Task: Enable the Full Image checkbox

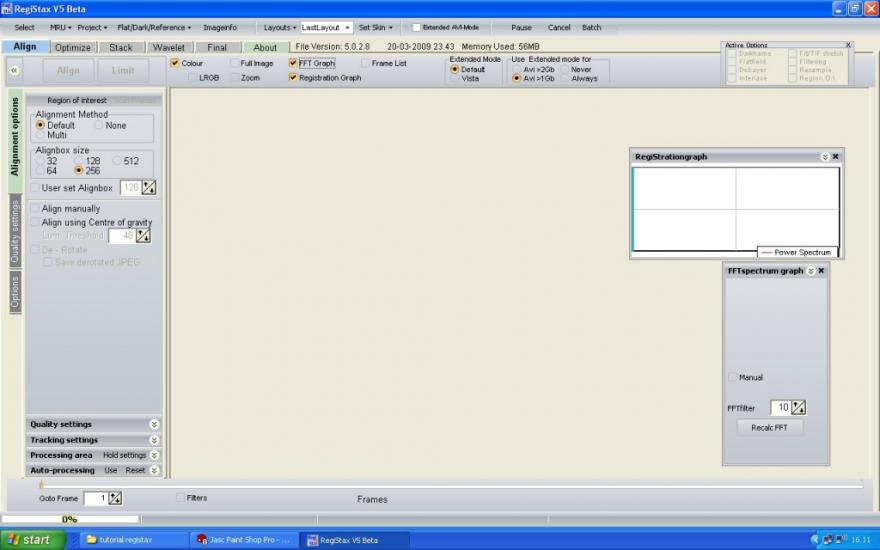Action: (x=235, y=63)
